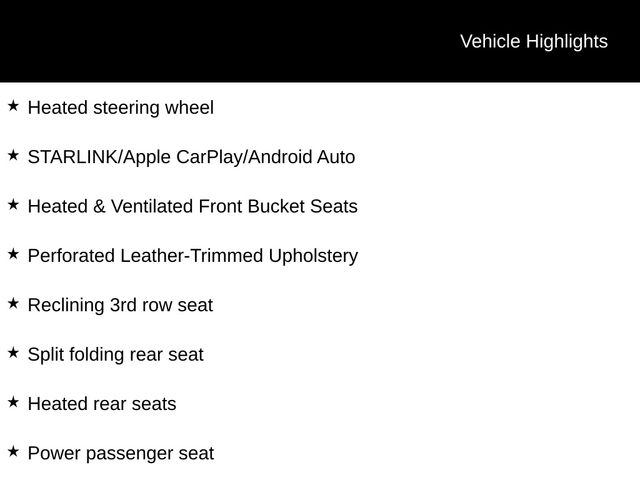Tap the star beside Reclining 3rd row seat
640x480 pixels.
13,303
